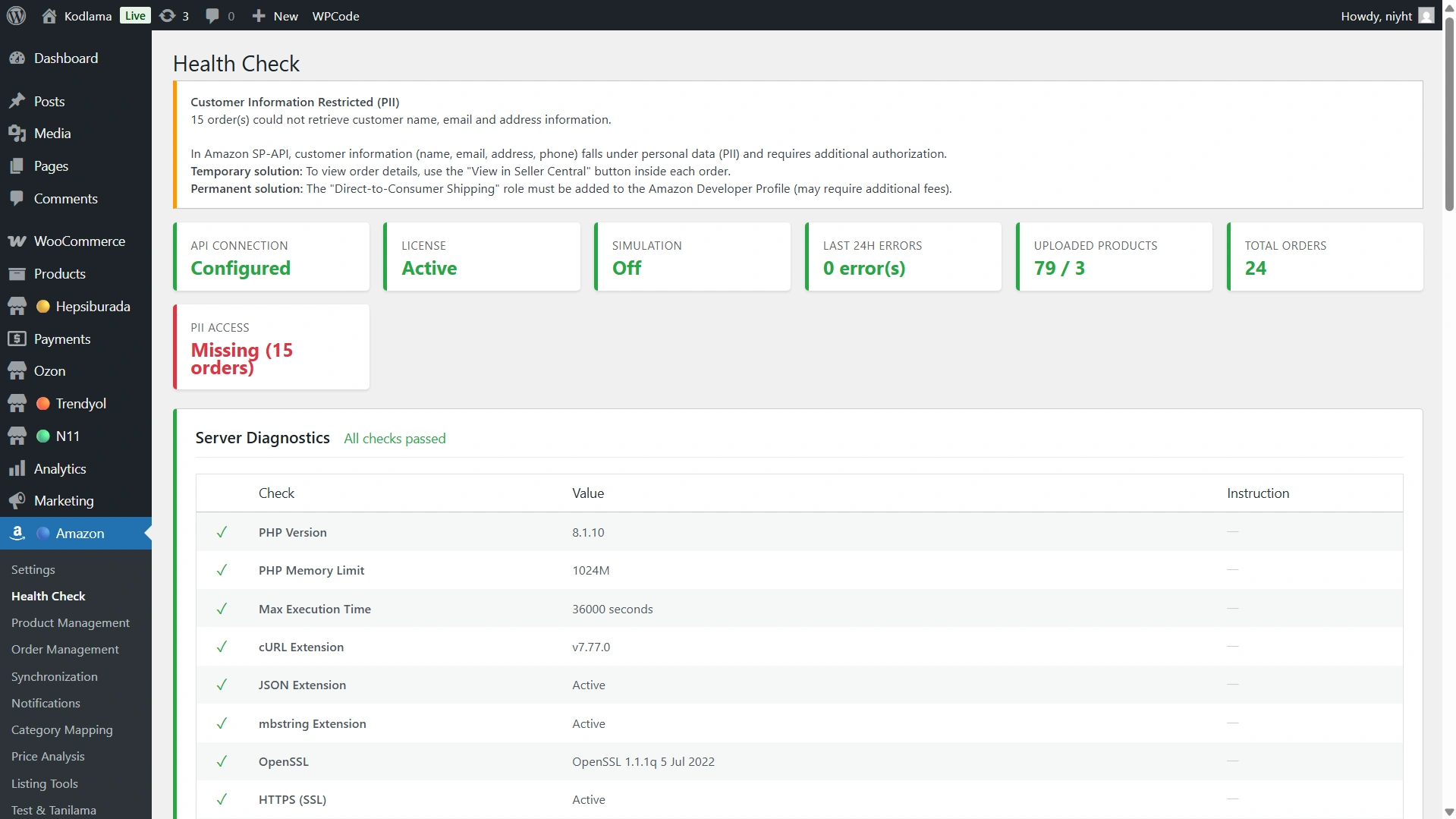Click the WooCommerce logo icon in sidebar

tap(17, 241)
